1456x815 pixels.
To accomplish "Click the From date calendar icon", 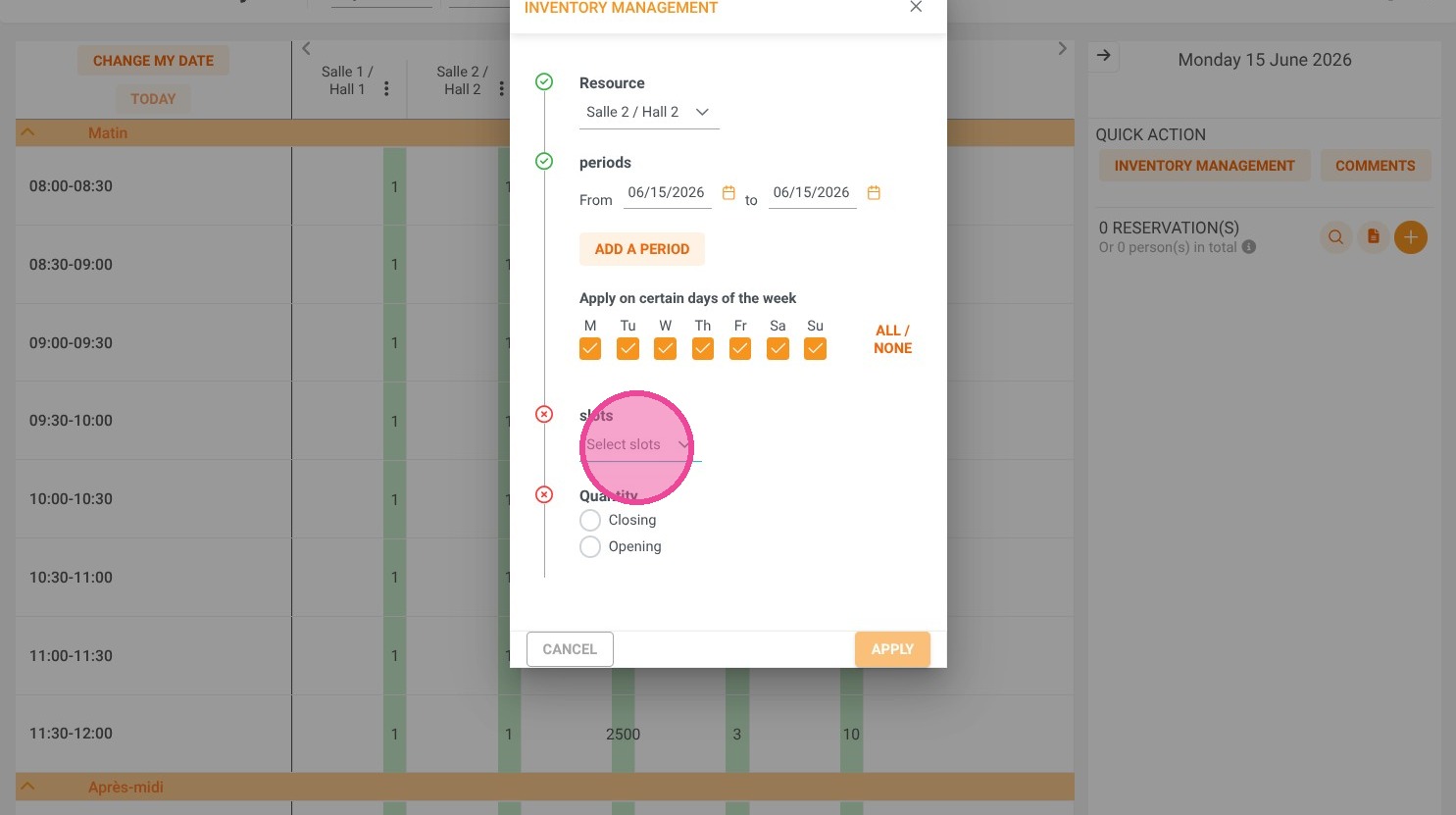I will (x=728, y=193).
